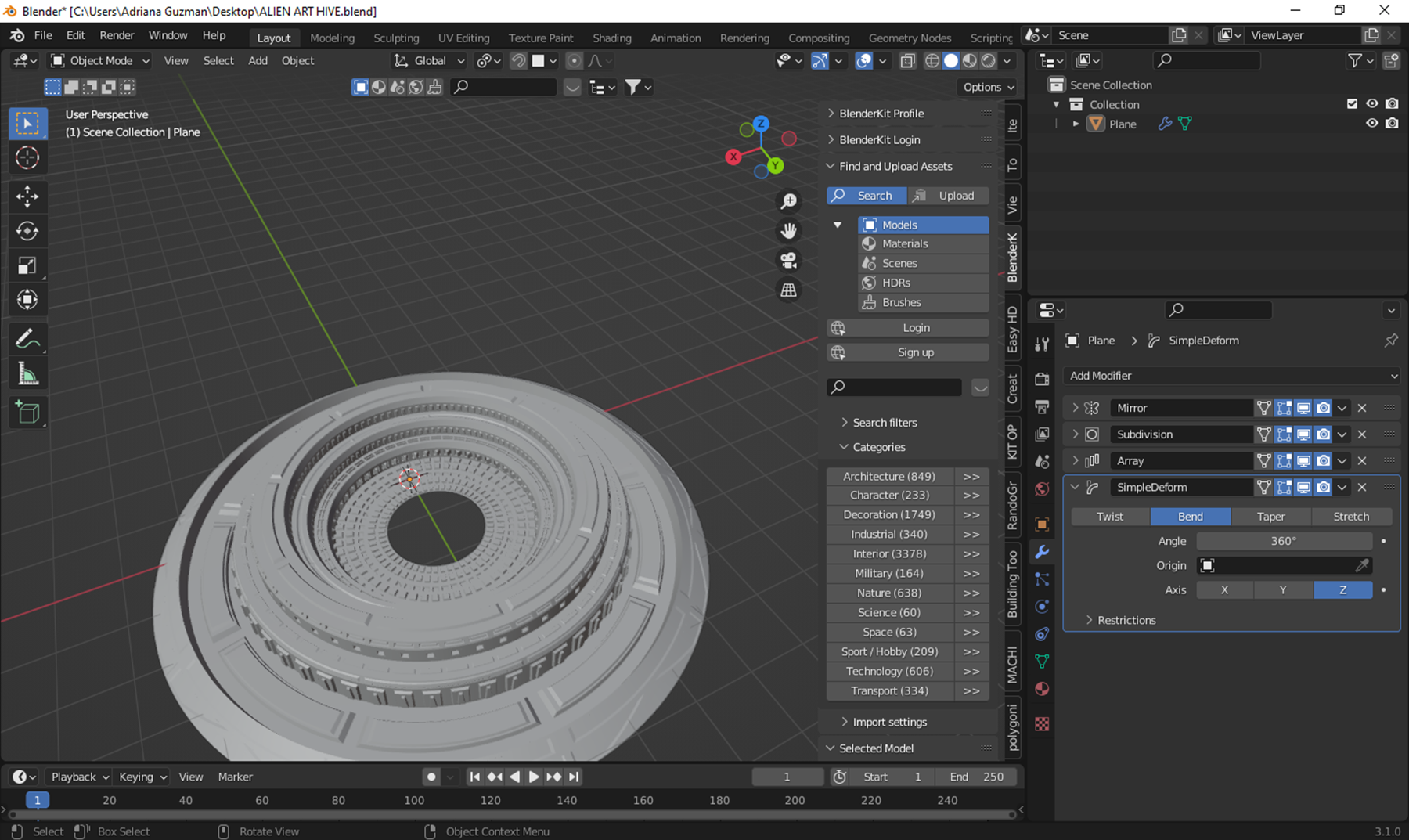Screen dimensions: 1409x840
Task: Select the Cursor tool in the toolbar
Action: [x=27, y=158]
